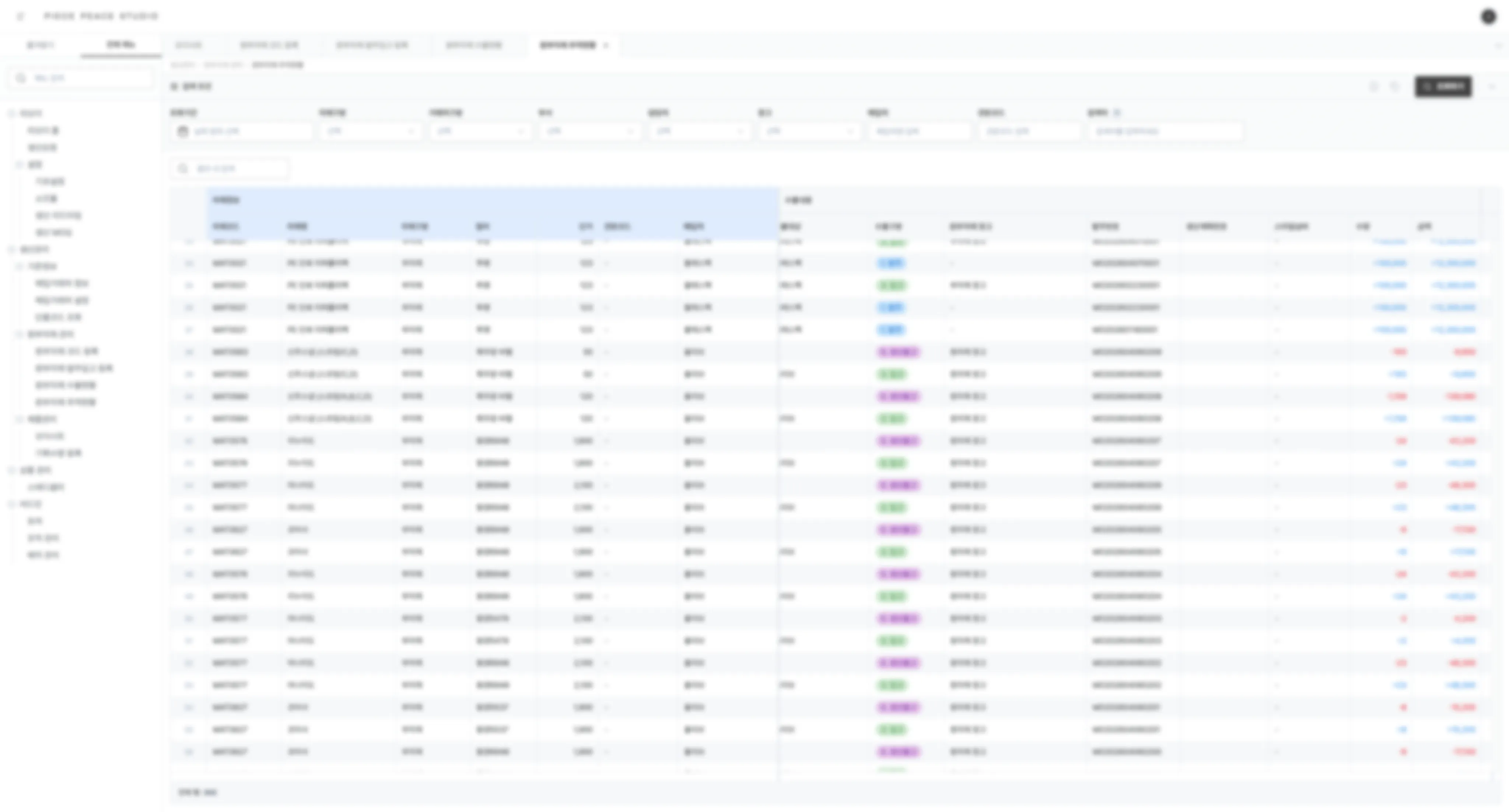Click the PIECE PEACE STUDIO logo text
This screenshot has height=812, width=1509.
click(x=101, y=17)
